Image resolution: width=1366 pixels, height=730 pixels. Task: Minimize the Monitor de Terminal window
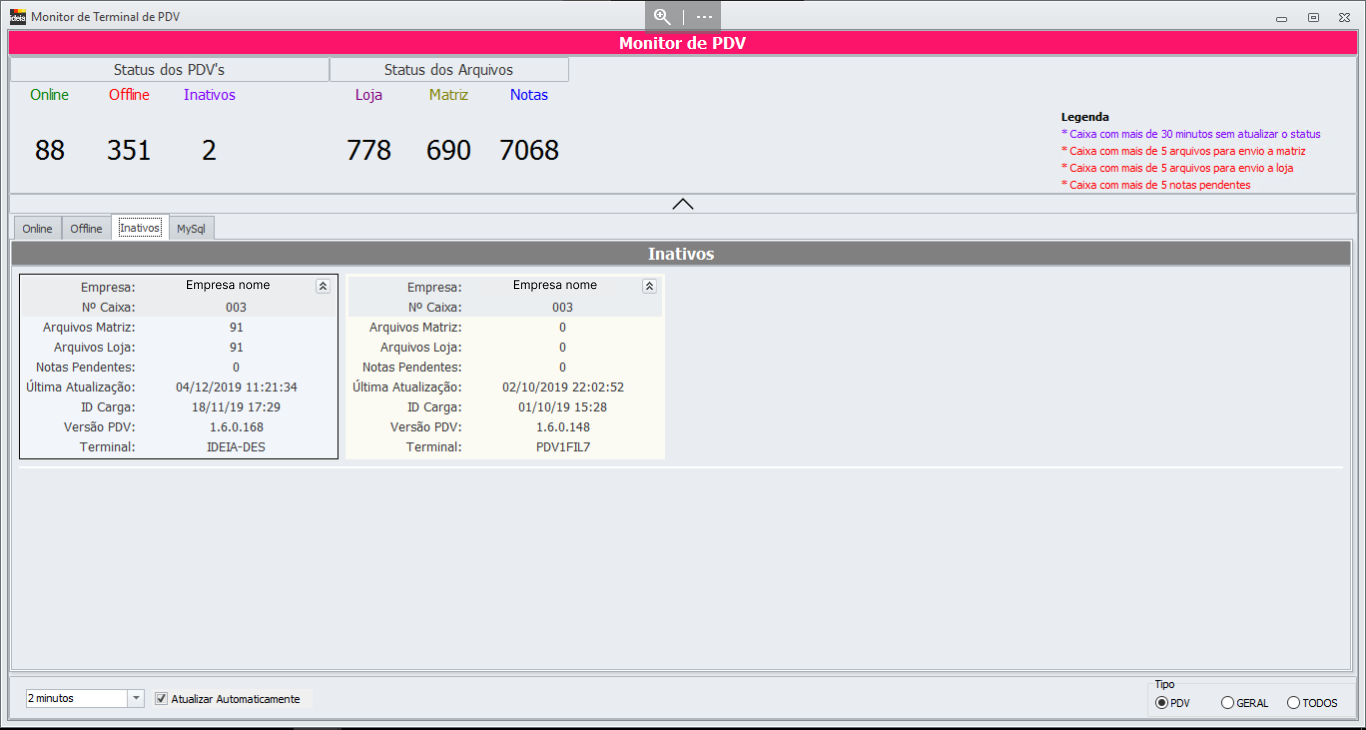pyautogui.click(x=1281, y=18)
